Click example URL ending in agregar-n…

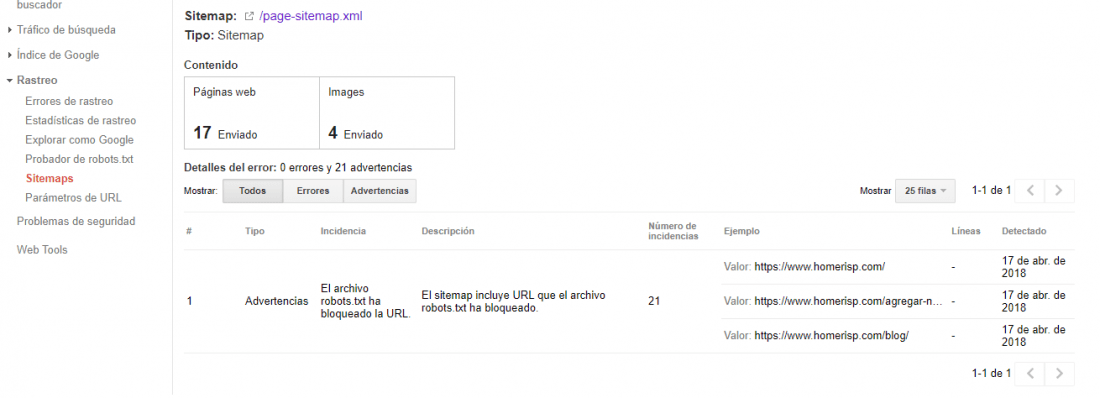click(x=848, y=301)
